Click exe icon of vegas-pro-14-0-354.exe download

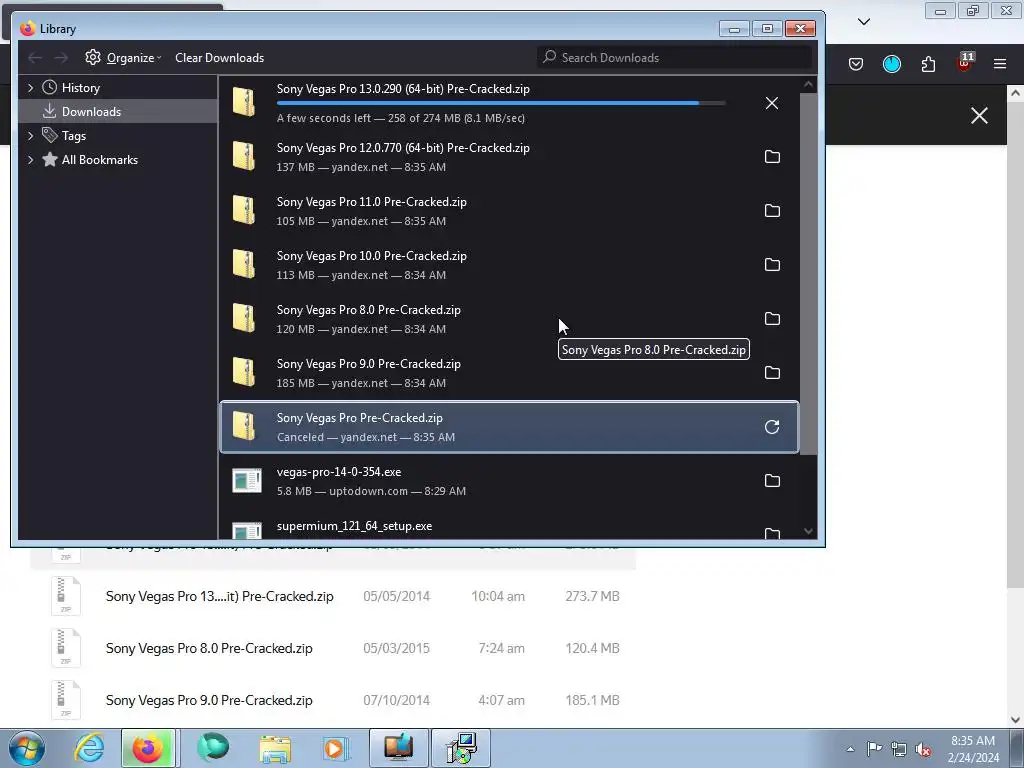247,481
